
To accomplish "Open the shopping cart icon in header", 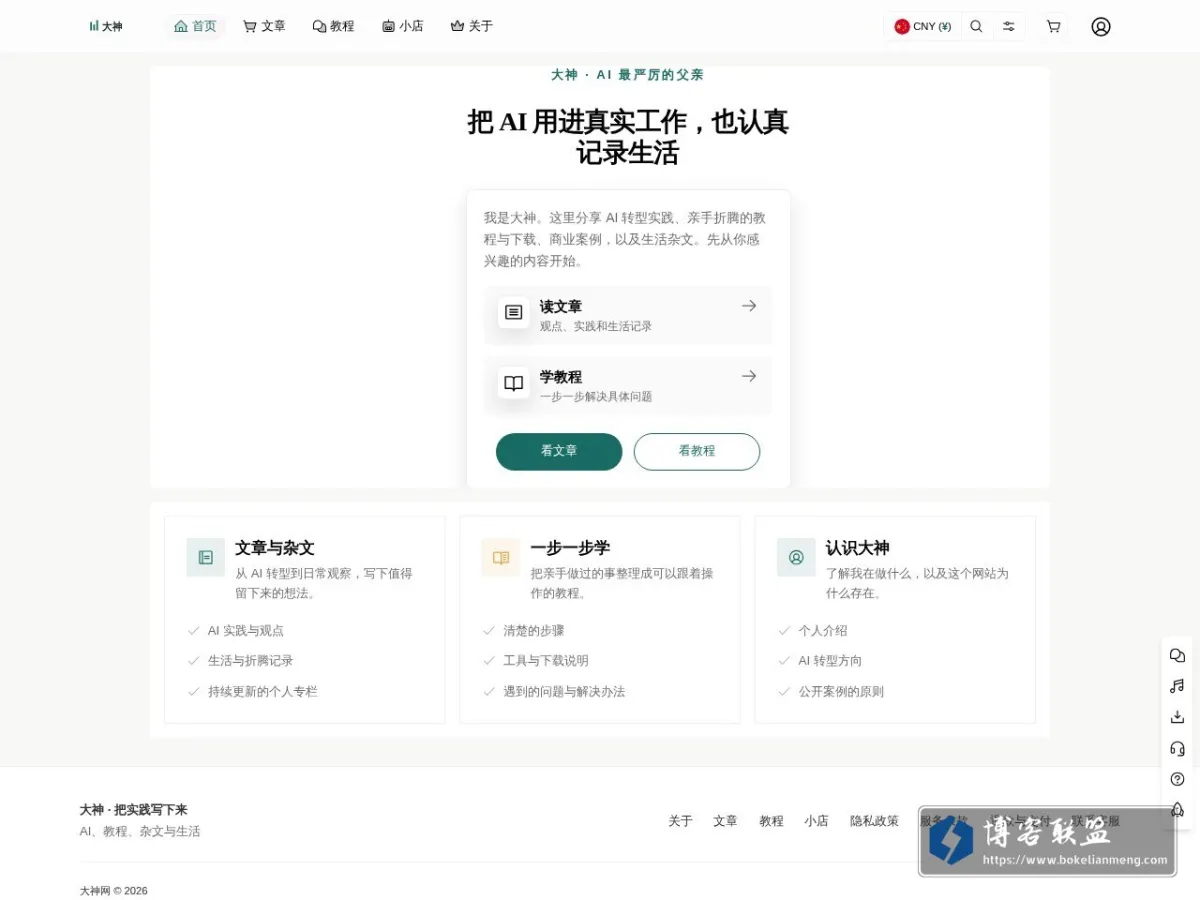I will [1053, 26].
